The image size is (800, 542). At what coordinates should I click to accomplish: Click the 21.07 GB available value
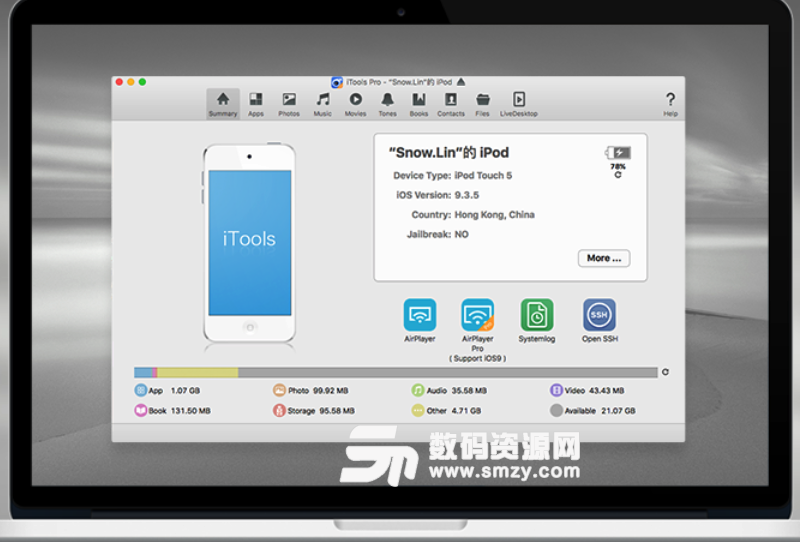[618, 410]
